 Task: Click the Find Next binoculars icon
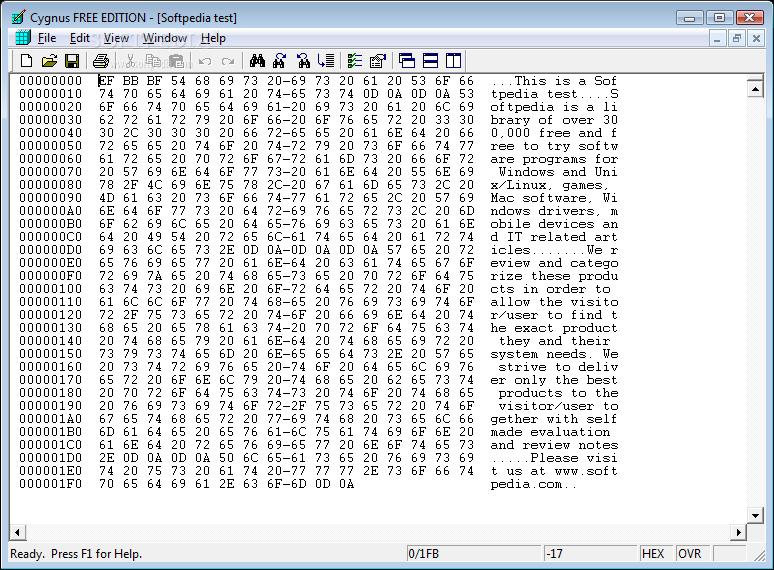coord(279,61)
